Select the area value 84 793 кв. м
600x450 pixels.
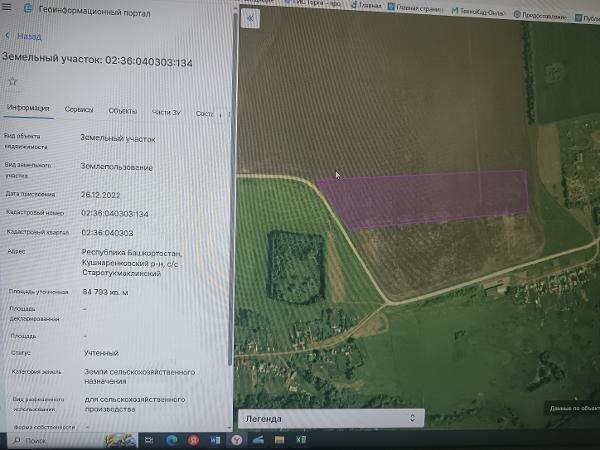[x=106, y=292]
